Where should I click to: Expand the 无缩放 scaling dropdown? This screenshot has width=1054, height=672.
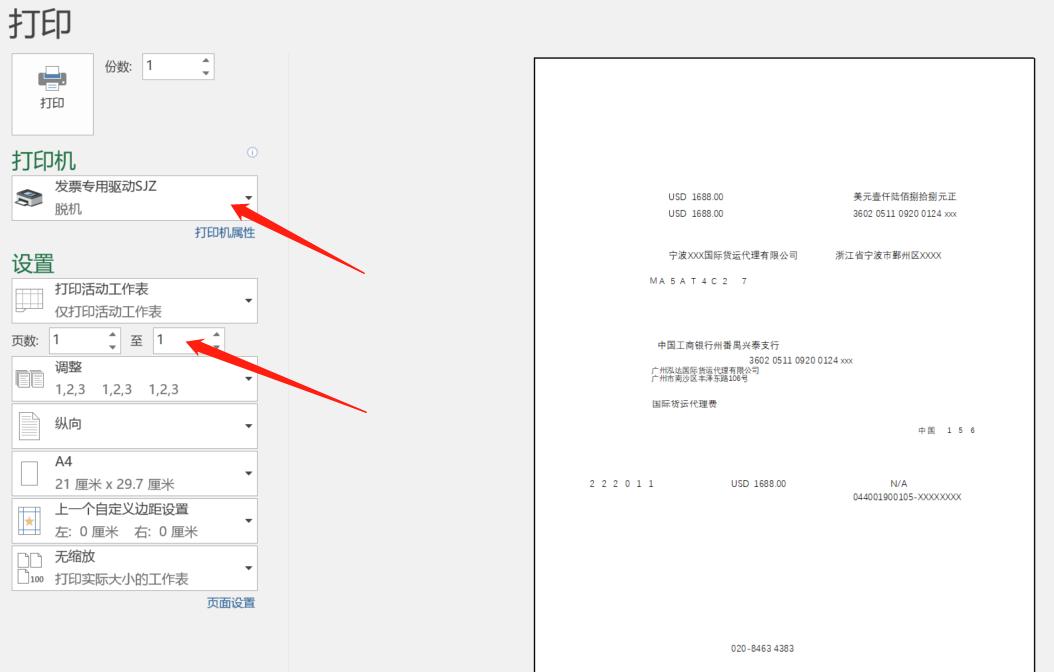tap(247, 567)
